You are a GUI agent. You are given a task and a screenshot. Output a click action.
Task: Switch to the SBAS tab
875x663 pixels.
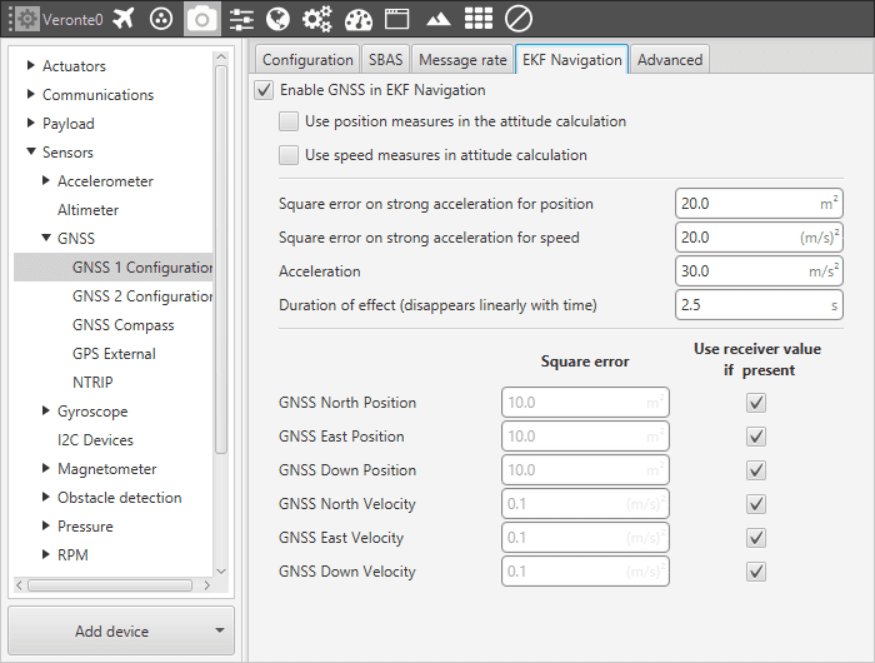[x=386, y=60]
